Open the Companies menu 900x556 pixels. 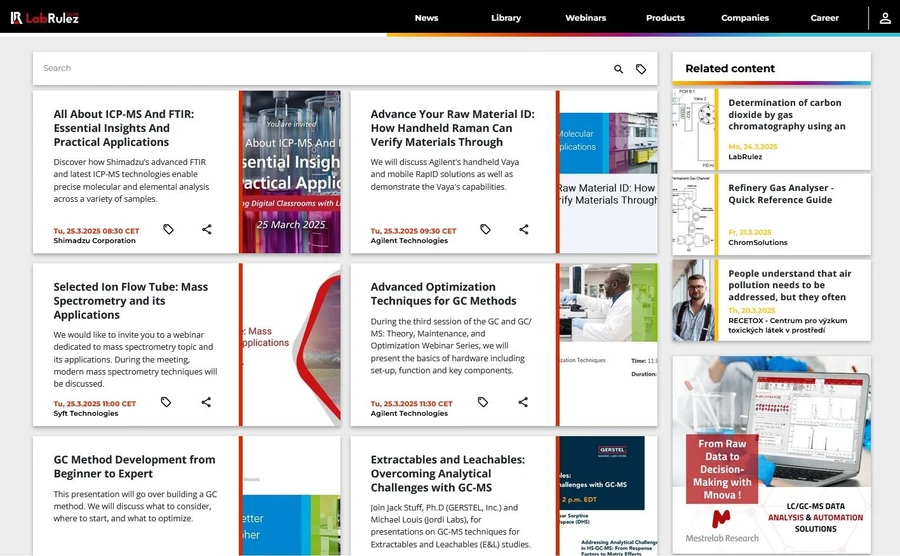[745, 18]
